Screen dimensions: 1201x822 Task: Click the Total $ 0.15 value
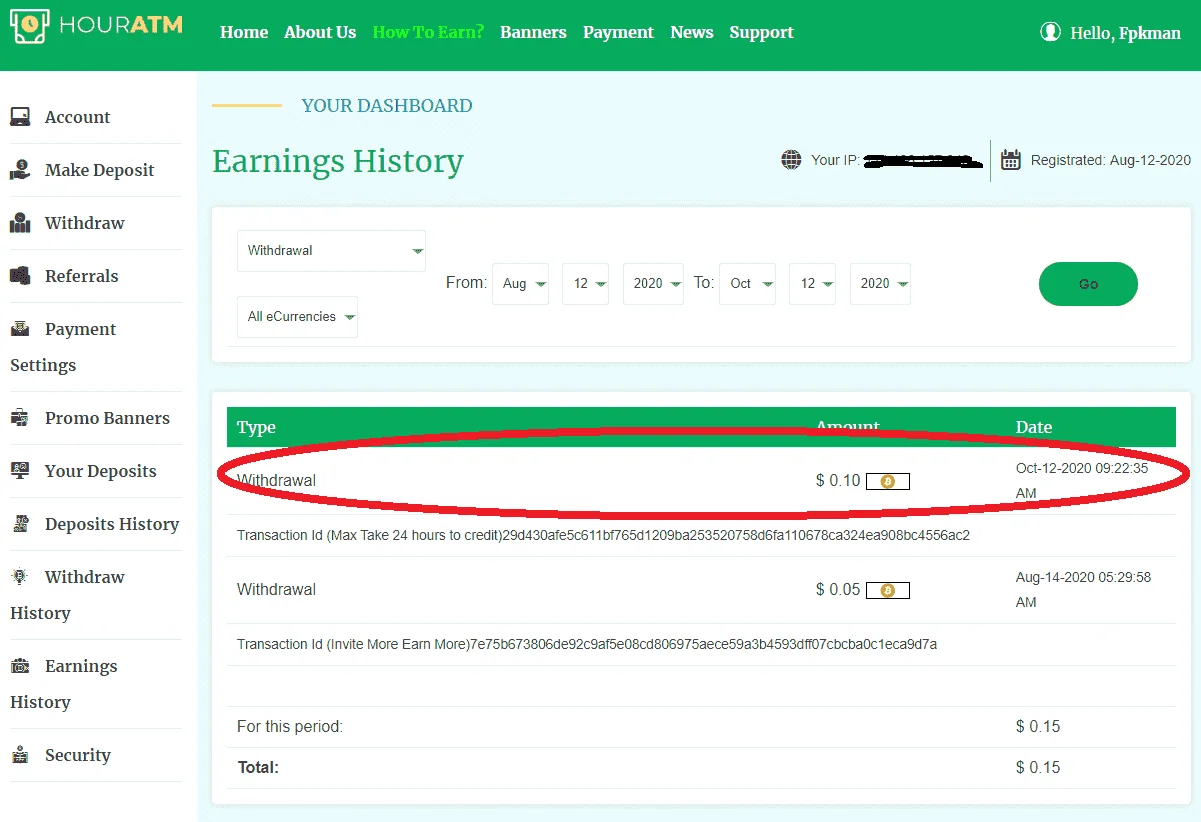point(1038,768)
